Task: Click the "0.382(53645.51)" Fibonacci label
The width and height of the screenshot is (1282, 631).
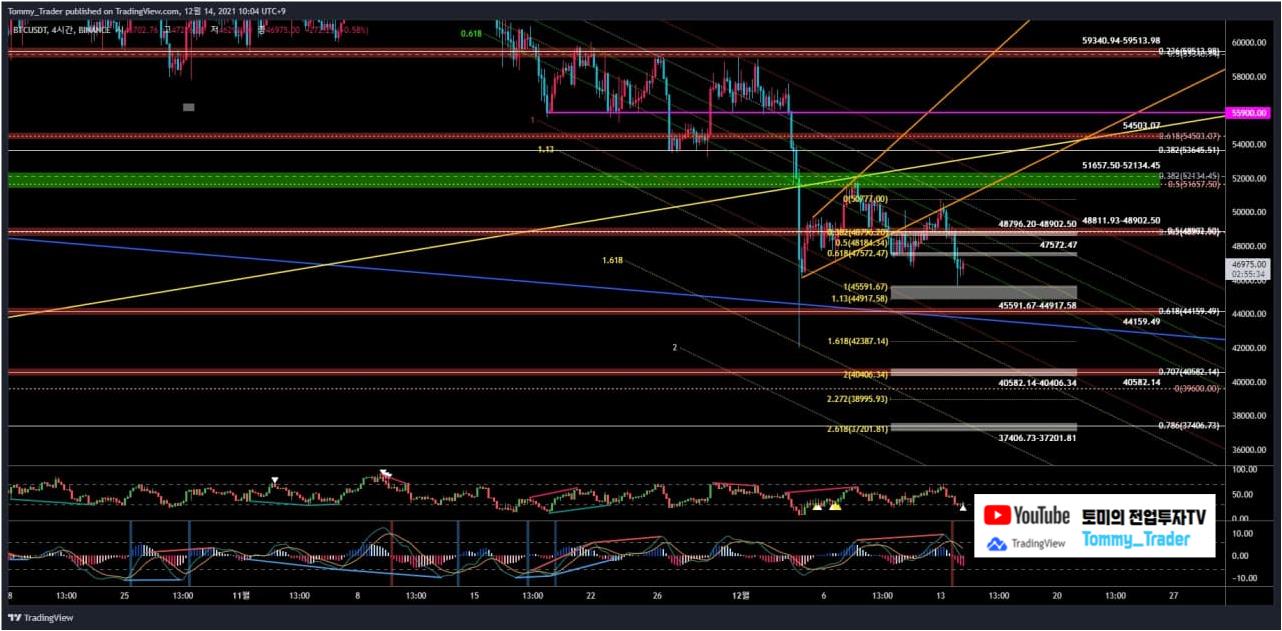Action: (1190, 150)
